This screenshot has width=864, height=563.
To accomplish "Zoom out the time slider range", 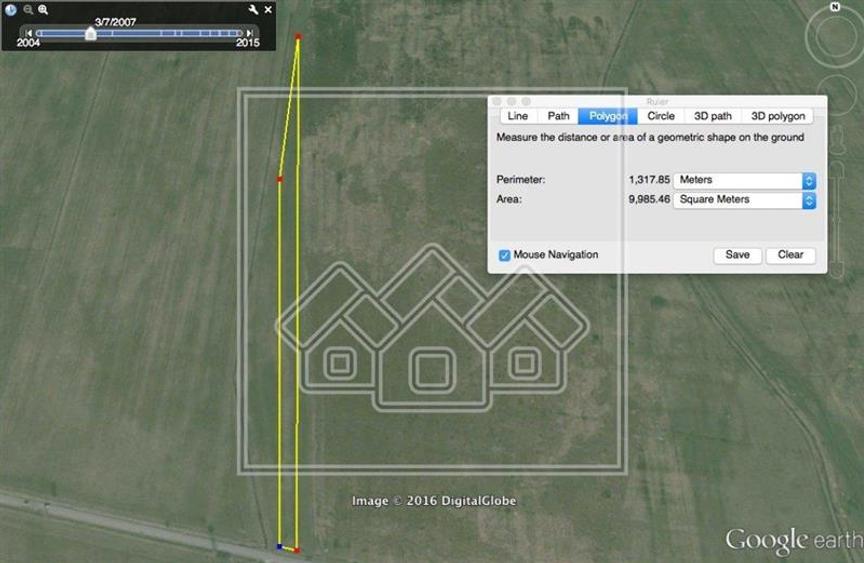I will (28, 10).
